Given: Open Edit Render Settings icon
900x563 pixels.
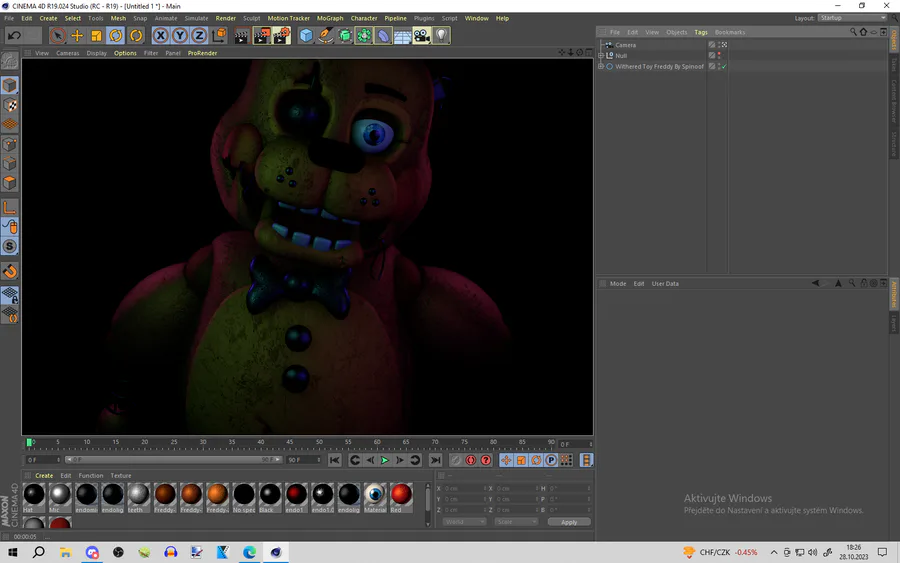Looking at the screenshot, I should (x=281, y=36).
